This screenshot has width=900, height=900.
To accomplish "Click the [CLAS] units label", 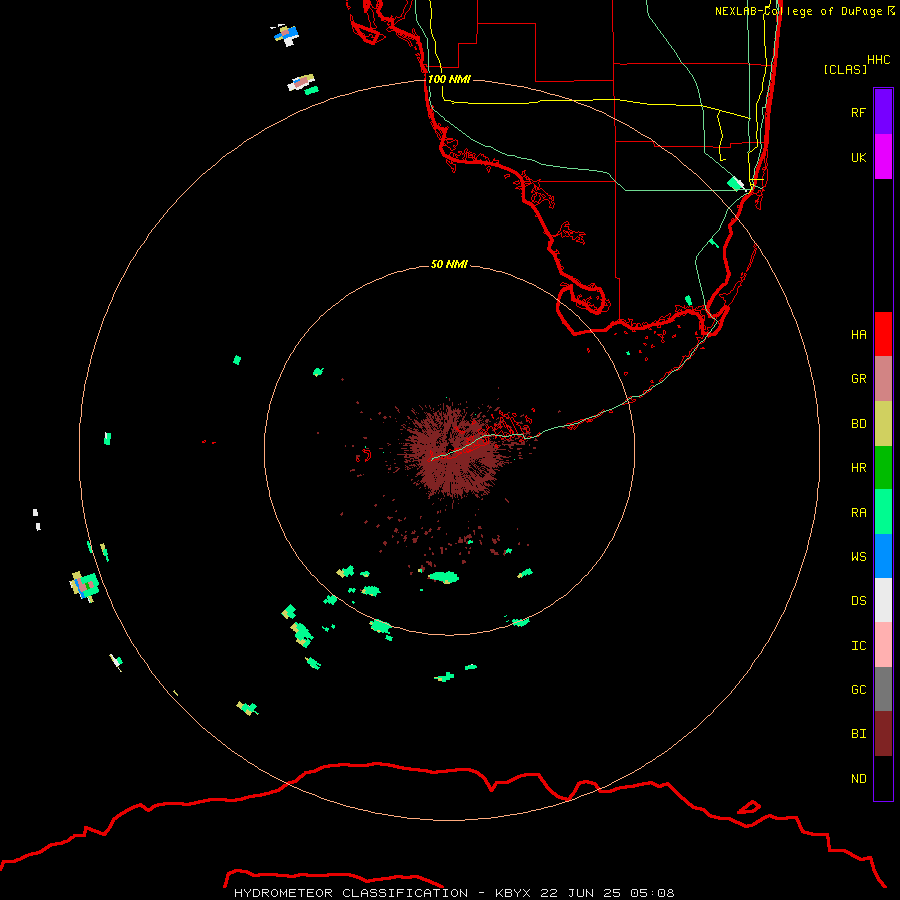I will tap(845, 69).
